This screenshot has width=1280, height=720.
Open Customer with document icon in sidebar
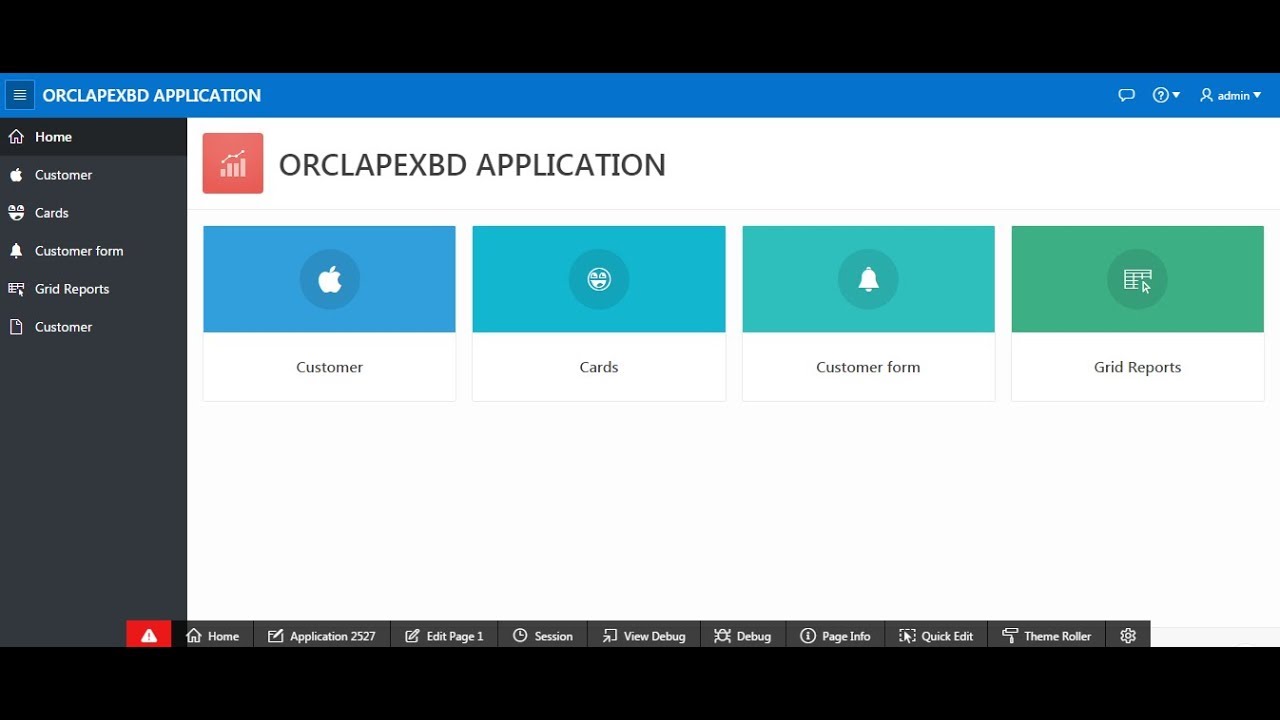click(x=93, y=327)
